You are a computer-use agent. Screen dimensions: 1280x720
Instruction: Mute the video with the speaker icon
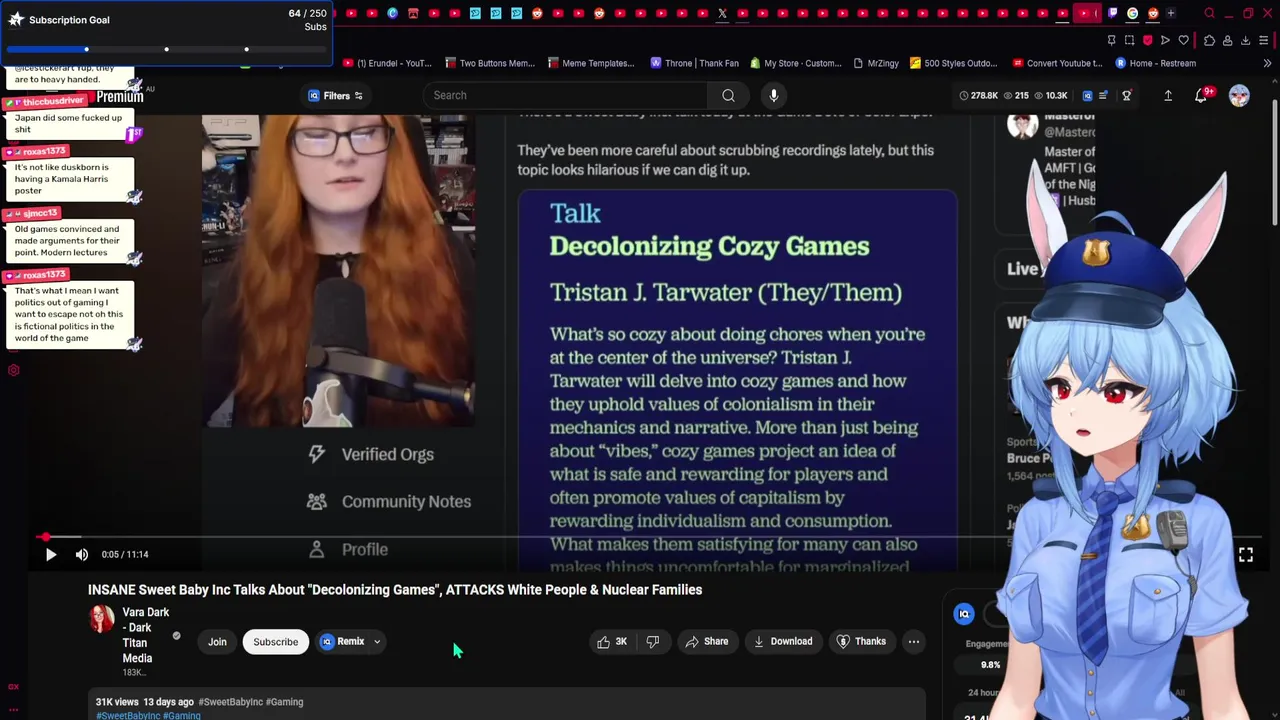tap(82, 554)
